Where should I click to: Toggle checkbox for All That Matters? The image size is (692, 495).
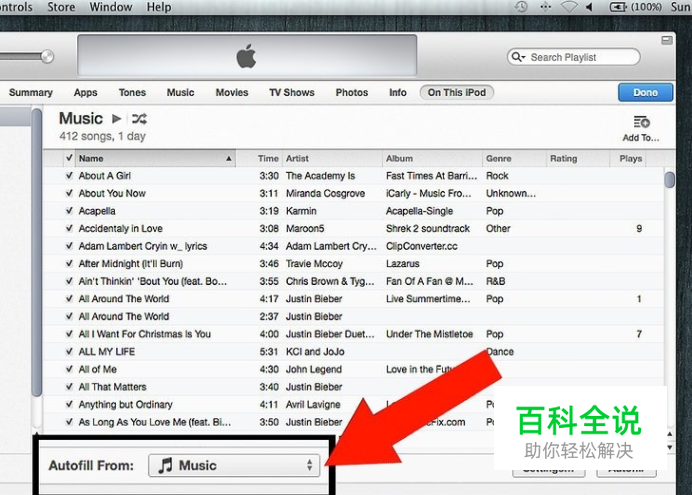point(69,387)
